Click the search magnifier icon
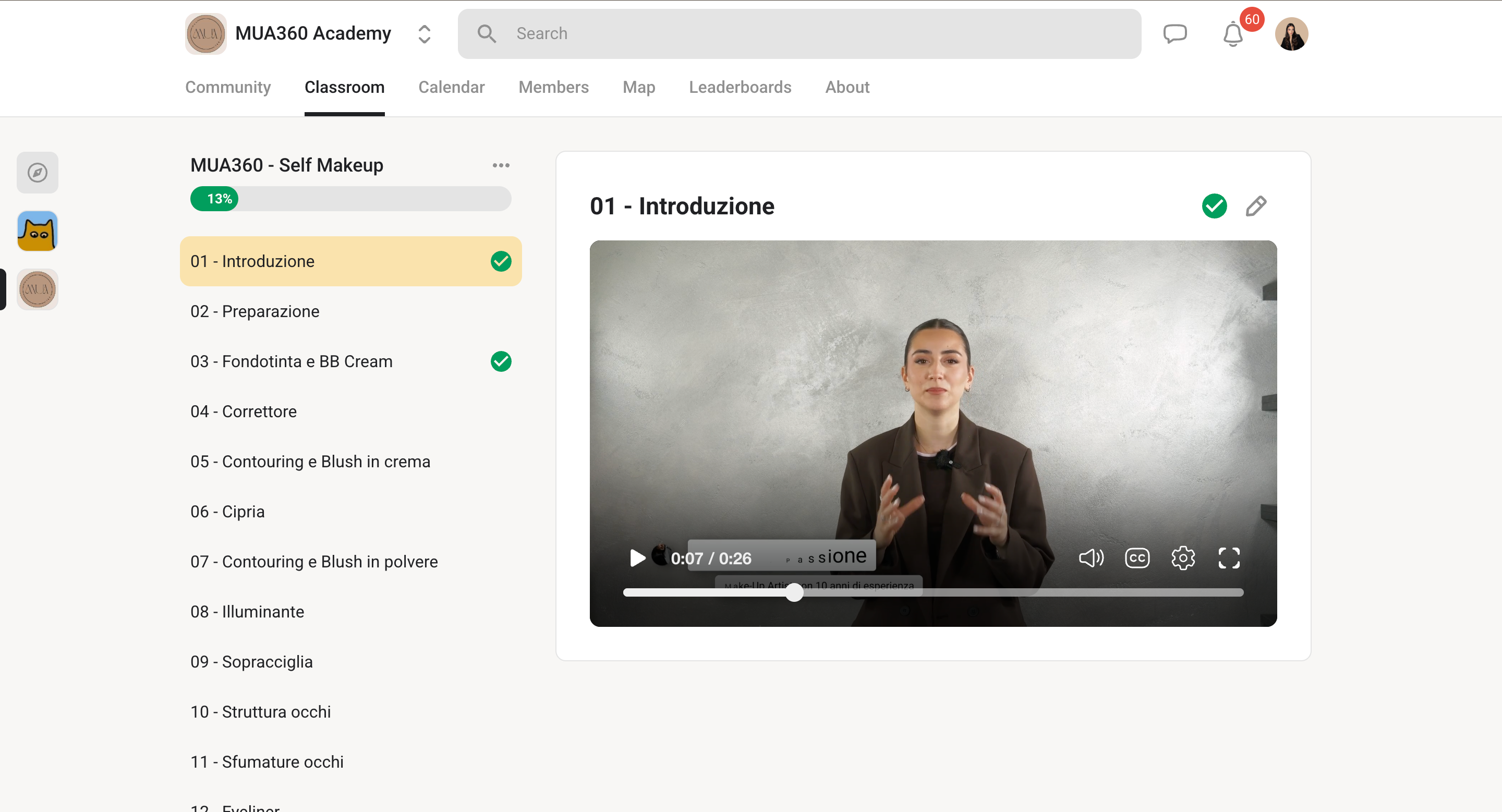 tap(486, 34)
